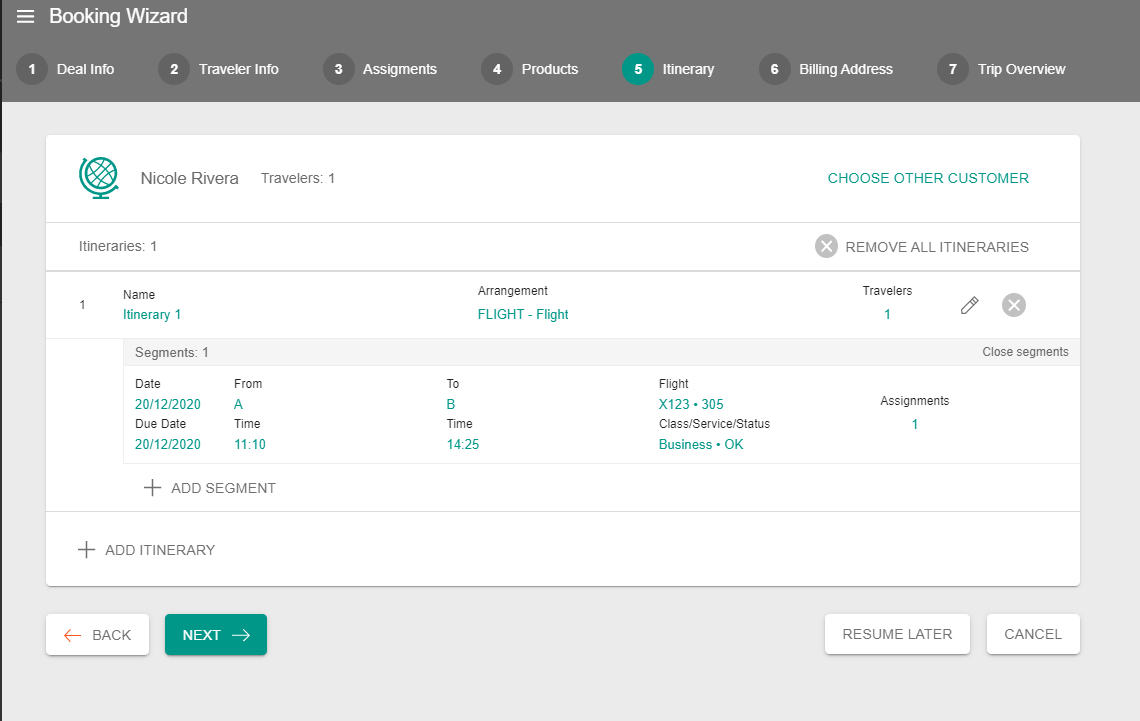Click the Segments: 1 header

point(172,353)
